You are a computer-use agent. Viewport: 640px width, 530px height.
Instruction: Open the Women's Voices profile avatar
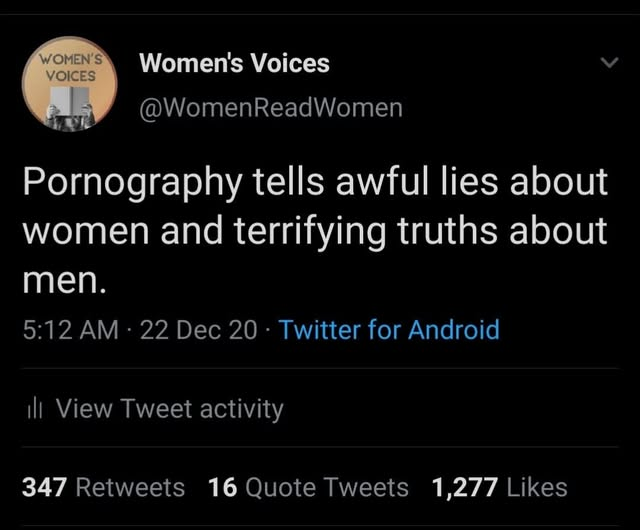tap(71, 84)
